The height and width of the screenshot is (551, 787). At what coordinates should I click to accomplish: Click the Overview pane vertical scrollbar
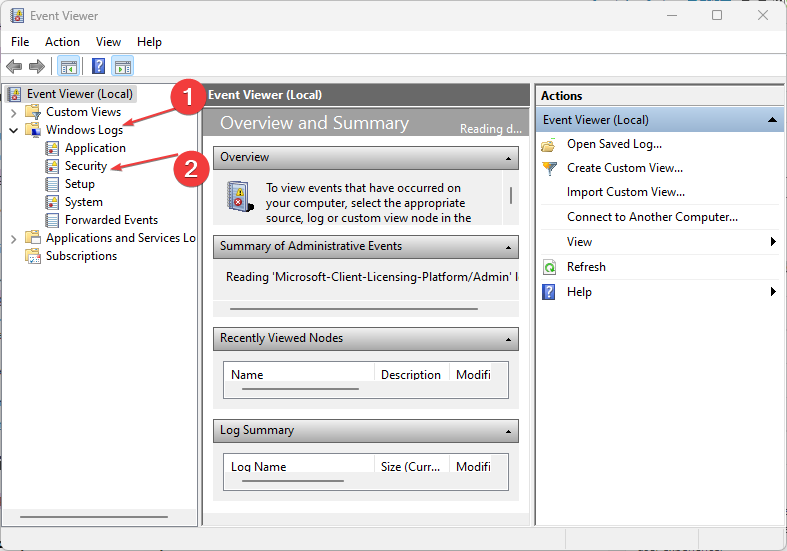511,196
